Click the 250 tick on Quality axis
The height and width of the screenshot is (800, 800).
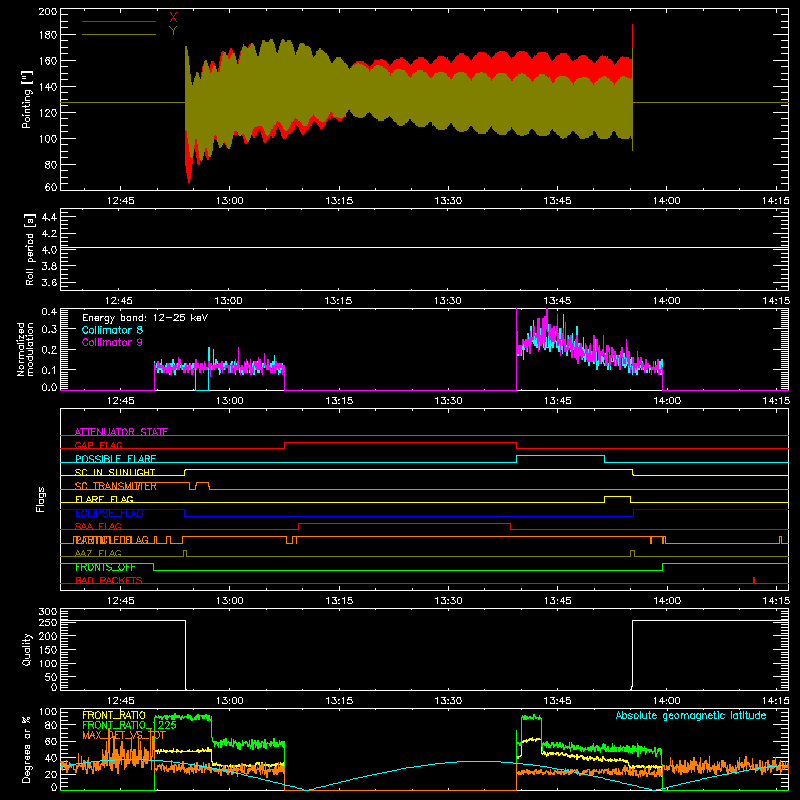click(x=48, y=623)
